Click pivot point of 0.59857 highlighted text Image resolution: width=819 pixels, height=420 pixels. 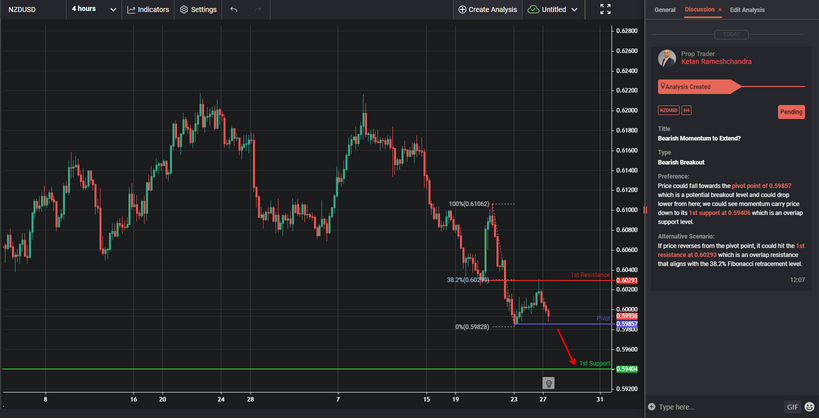762,186
